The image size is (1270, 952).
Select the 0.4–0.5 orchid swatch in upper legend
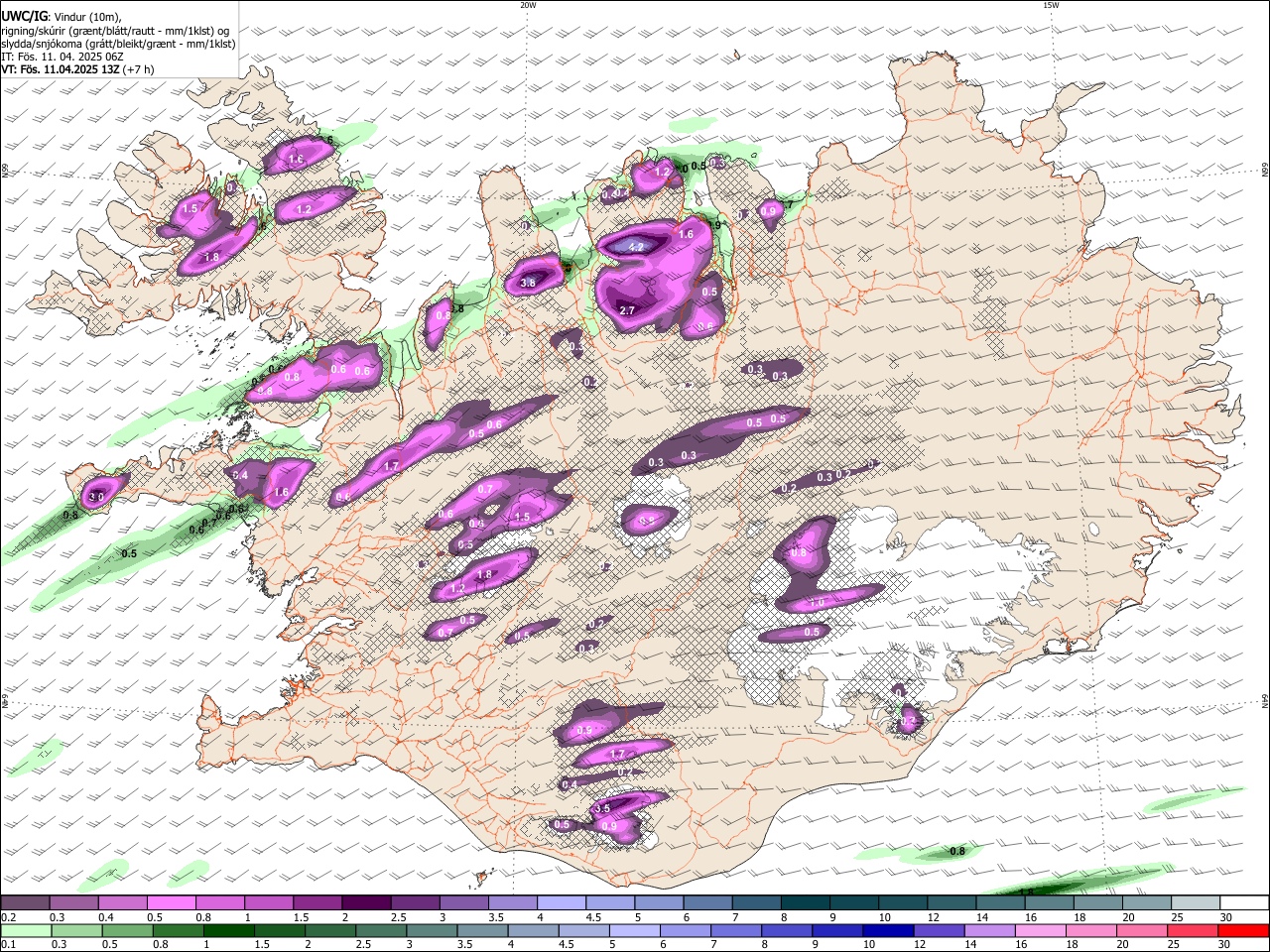coord(122,902)
